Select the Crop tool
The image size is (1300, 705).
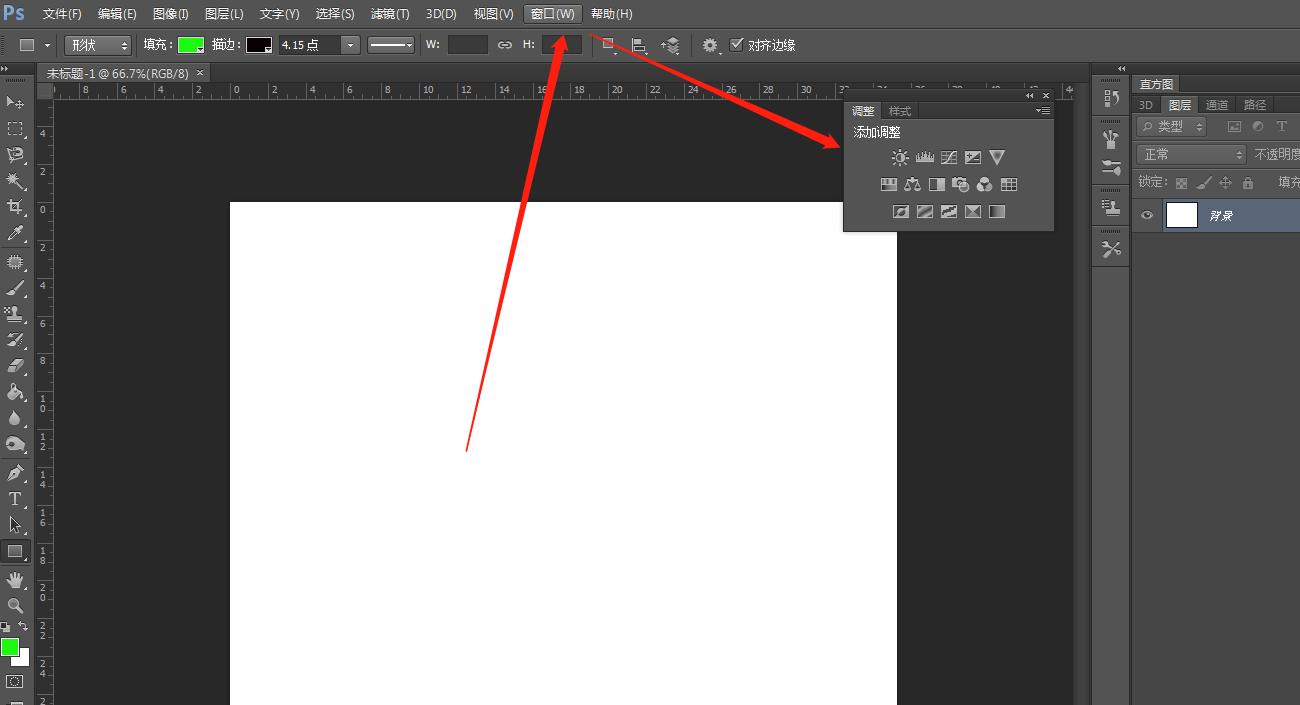tap(15, 207)
